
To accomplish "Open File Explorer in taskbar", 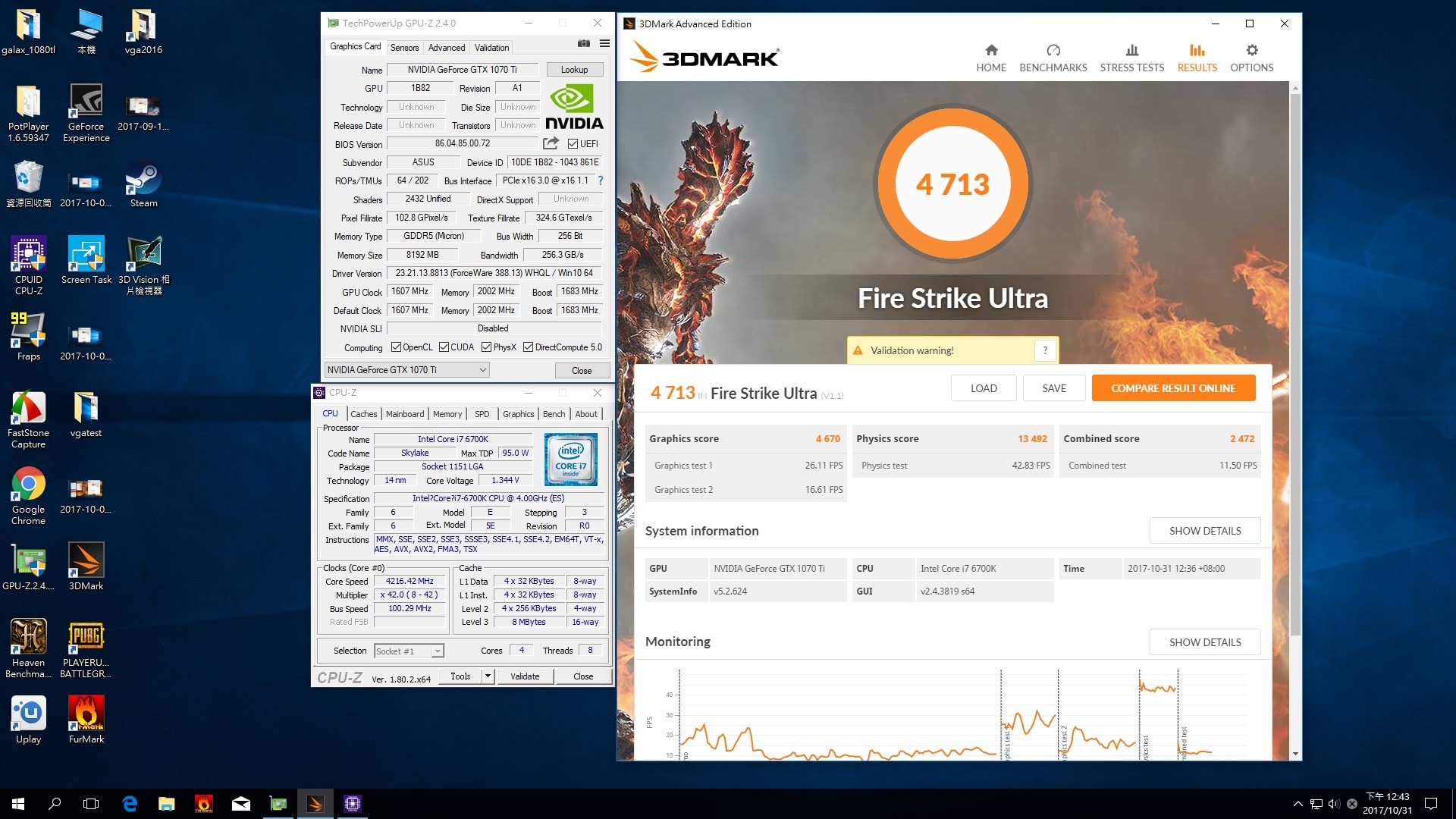I will [167, 804].
